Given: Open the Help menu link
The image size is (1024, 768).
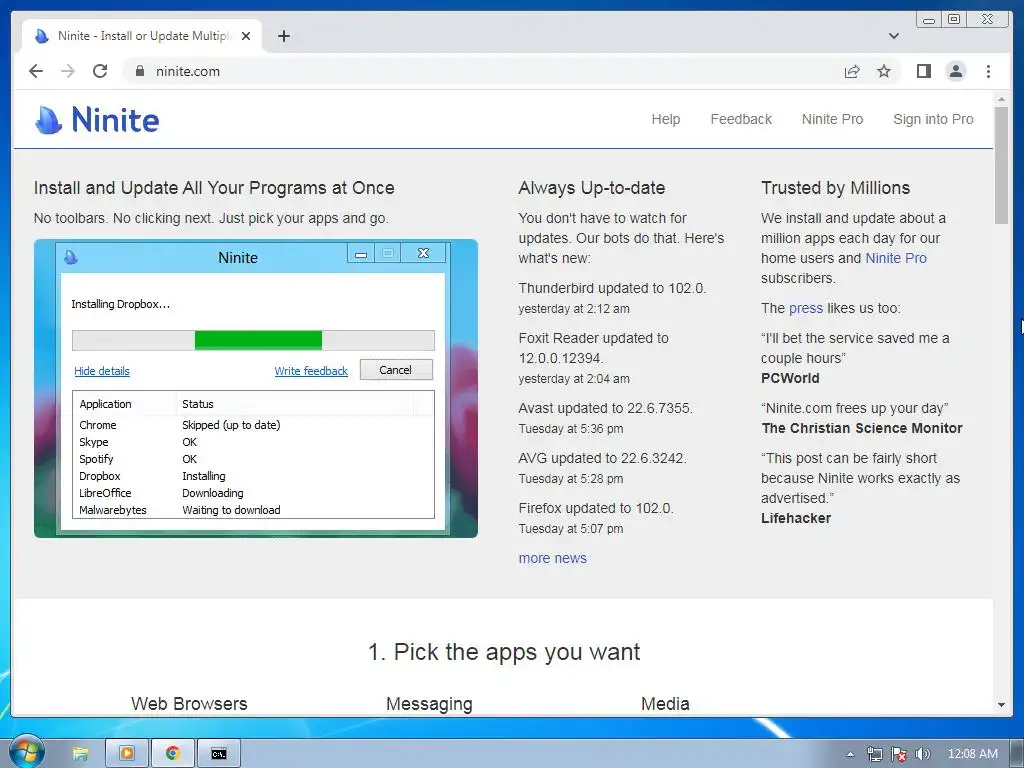Looking at the screenshot, I should click(665, 119).
